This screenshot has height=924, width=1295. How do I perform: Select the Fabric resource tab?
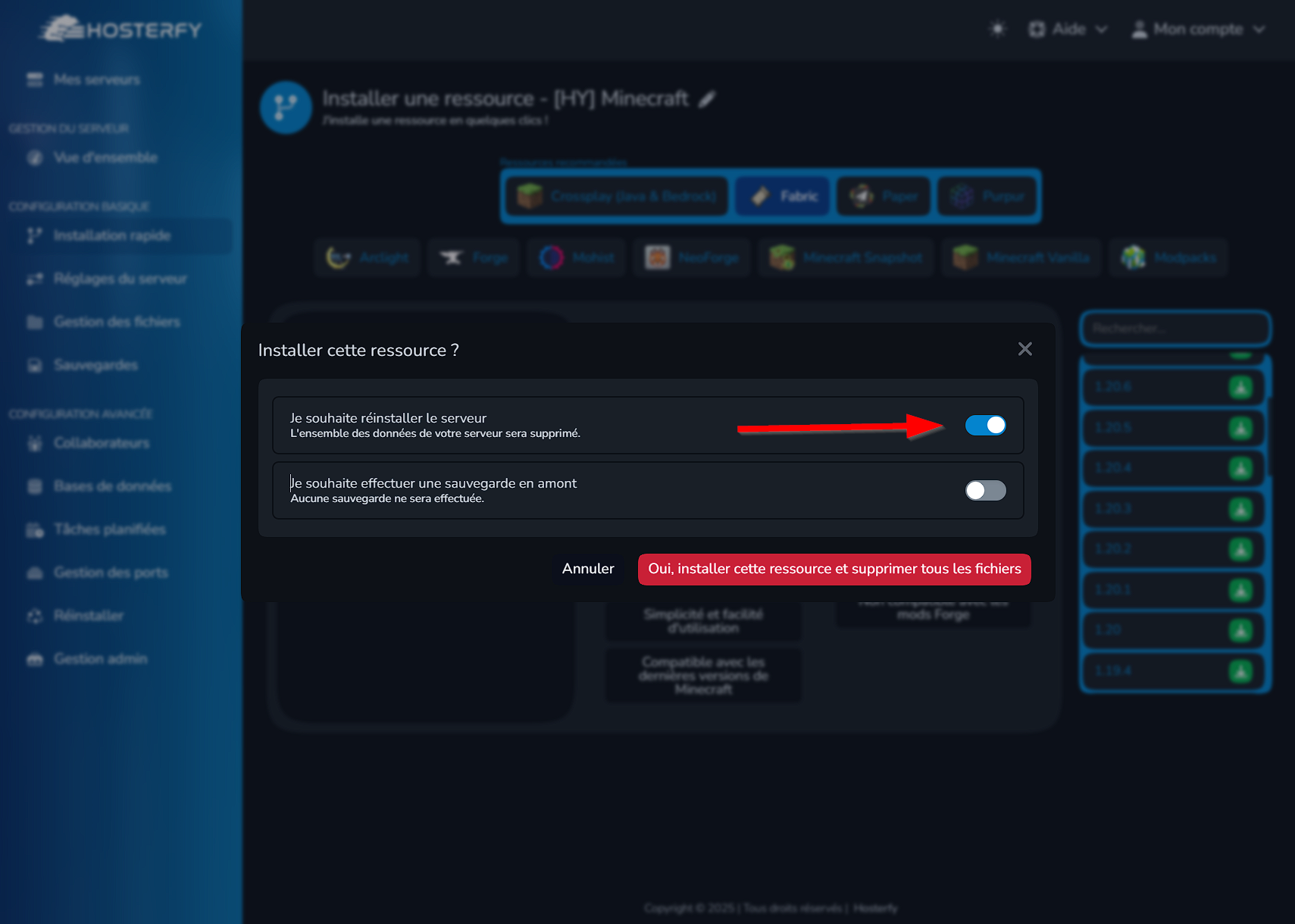coord(784,196)
